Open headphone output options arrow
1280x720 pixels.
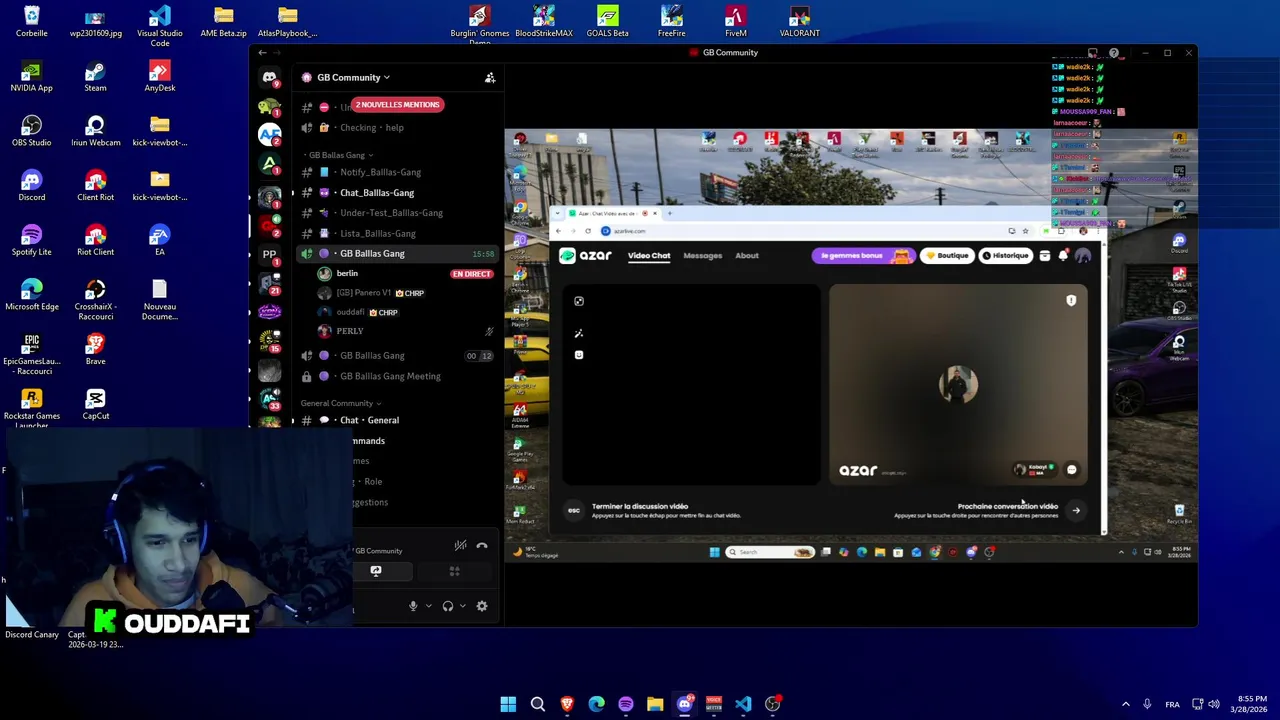click(x=463, y=606)
